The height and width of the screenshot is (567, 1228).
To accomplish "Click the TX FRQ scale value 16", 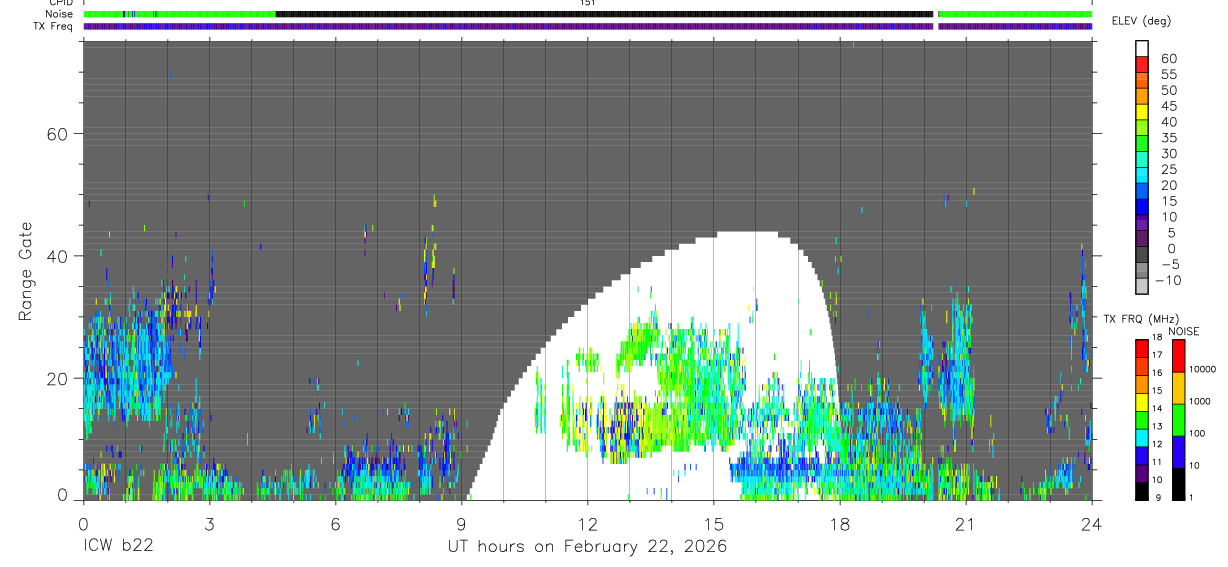I will (x=1156, y=372).
